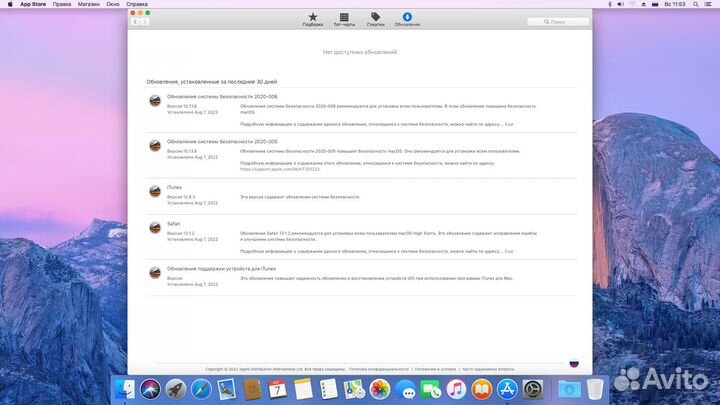Click icon of Security Update 2020-005 entry
The height and width of the screenshot is (405, 720).
[x=155, y=146]
